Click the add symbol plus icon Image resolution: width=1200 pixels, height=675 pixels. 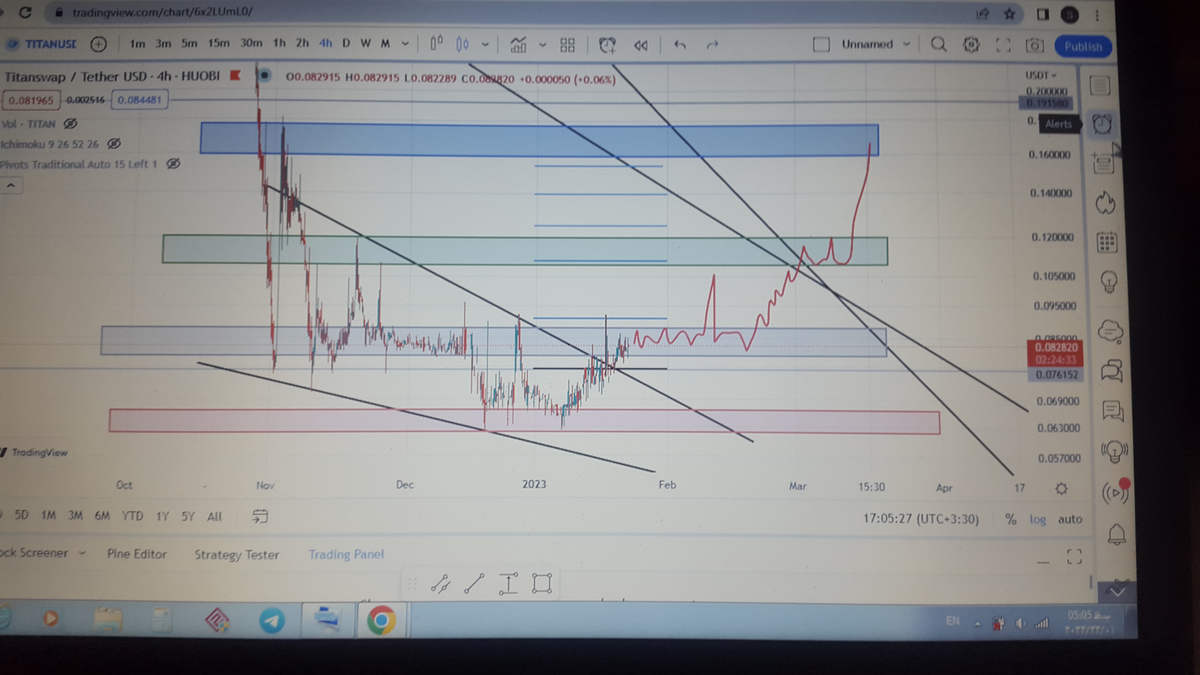point(98,45)
